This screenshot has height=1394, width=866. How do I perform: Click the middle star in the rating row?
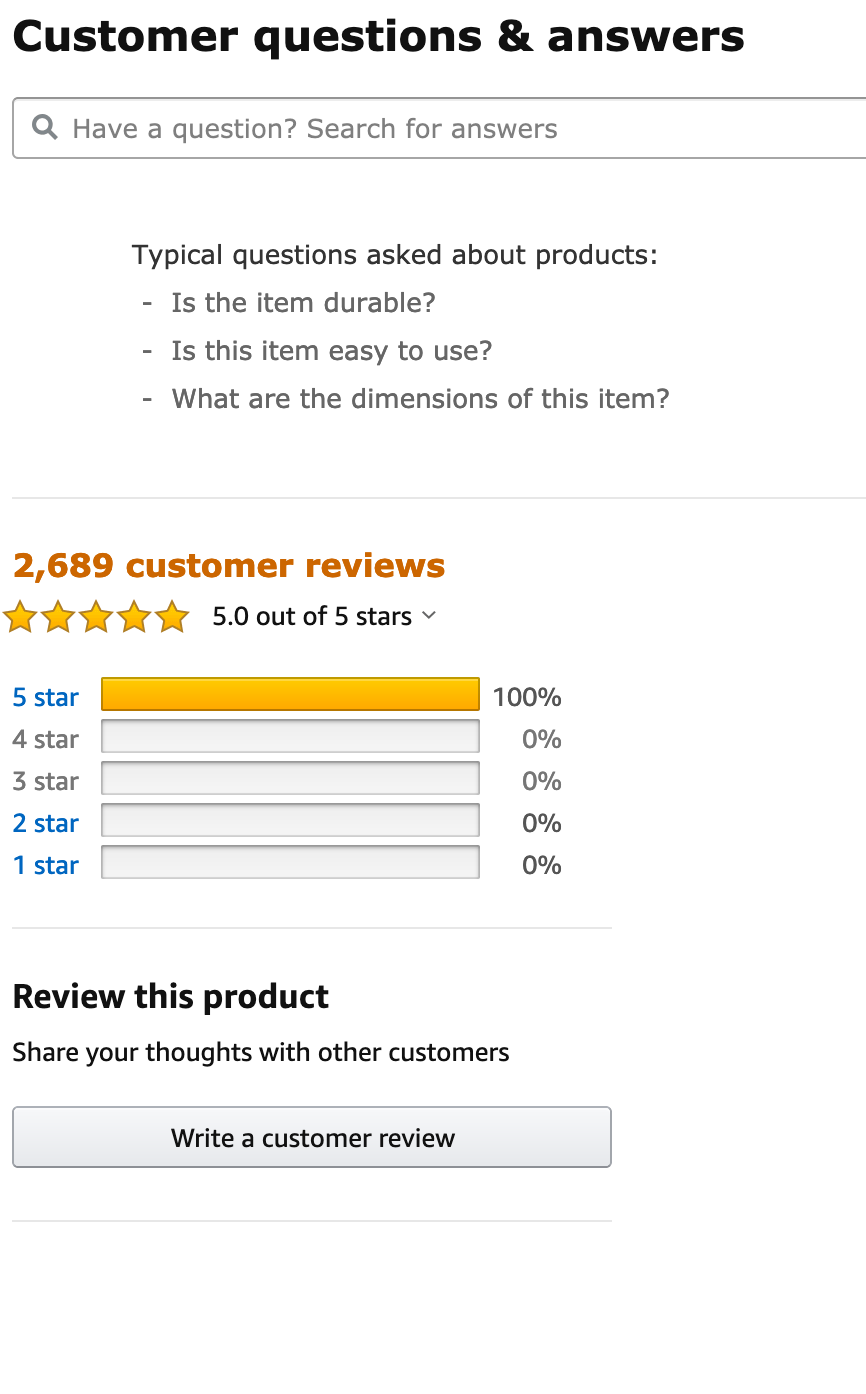coord(96,616)
